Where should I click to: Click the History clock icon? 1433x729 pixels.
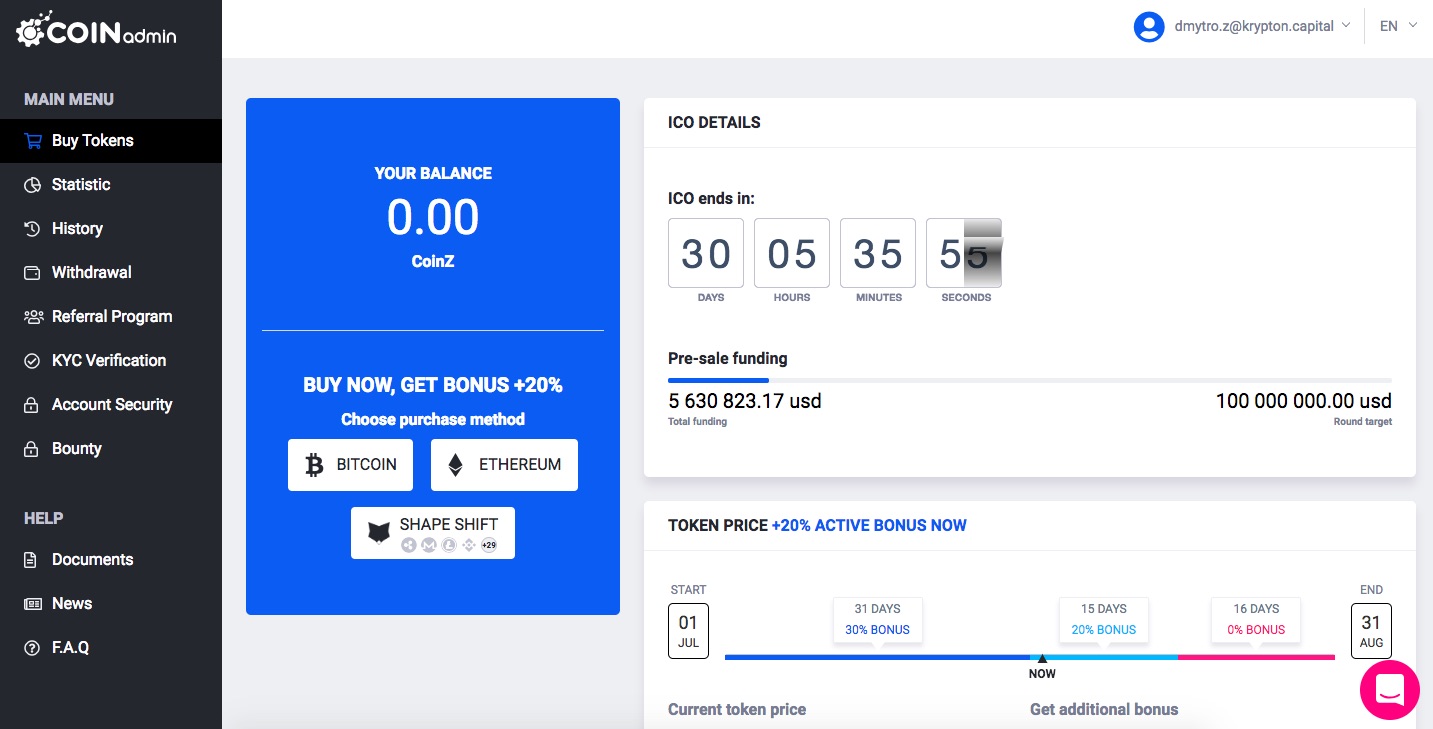[x=33, y=229]
